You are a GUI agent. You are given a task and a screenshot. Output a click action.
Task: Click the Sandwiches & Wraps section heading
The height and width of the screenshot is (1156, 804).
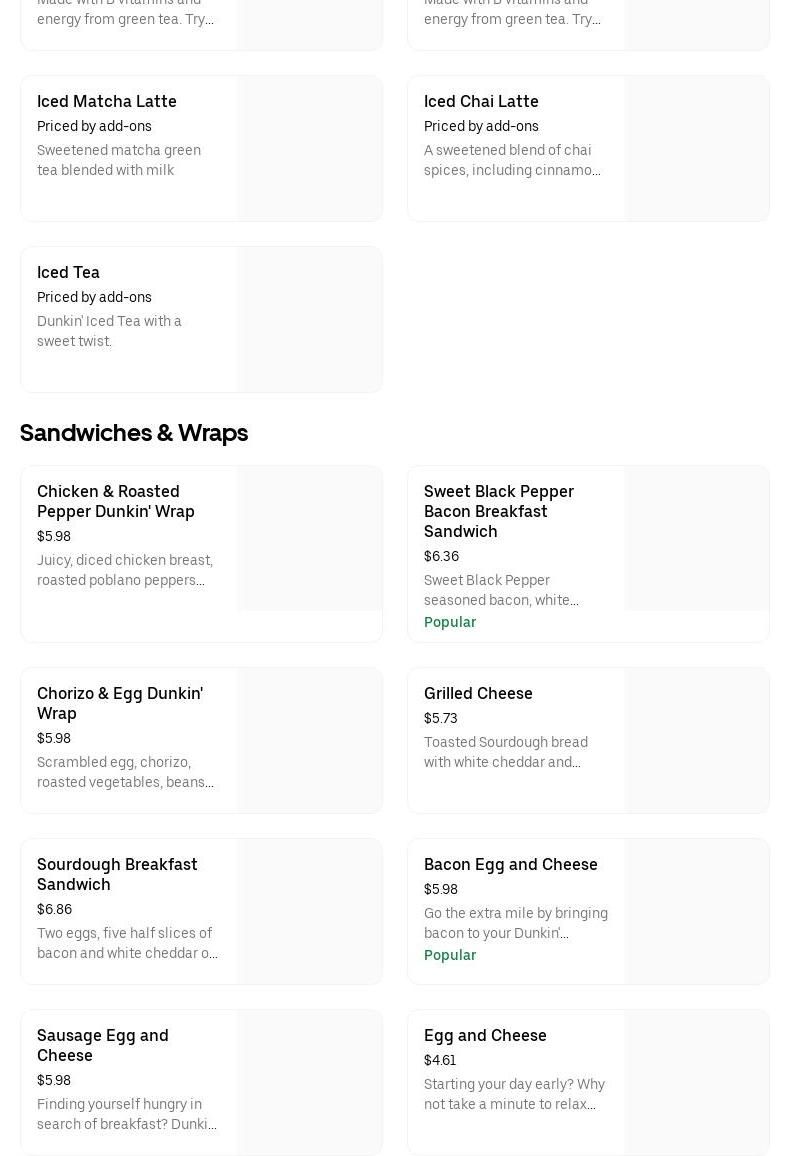[134, 433]
